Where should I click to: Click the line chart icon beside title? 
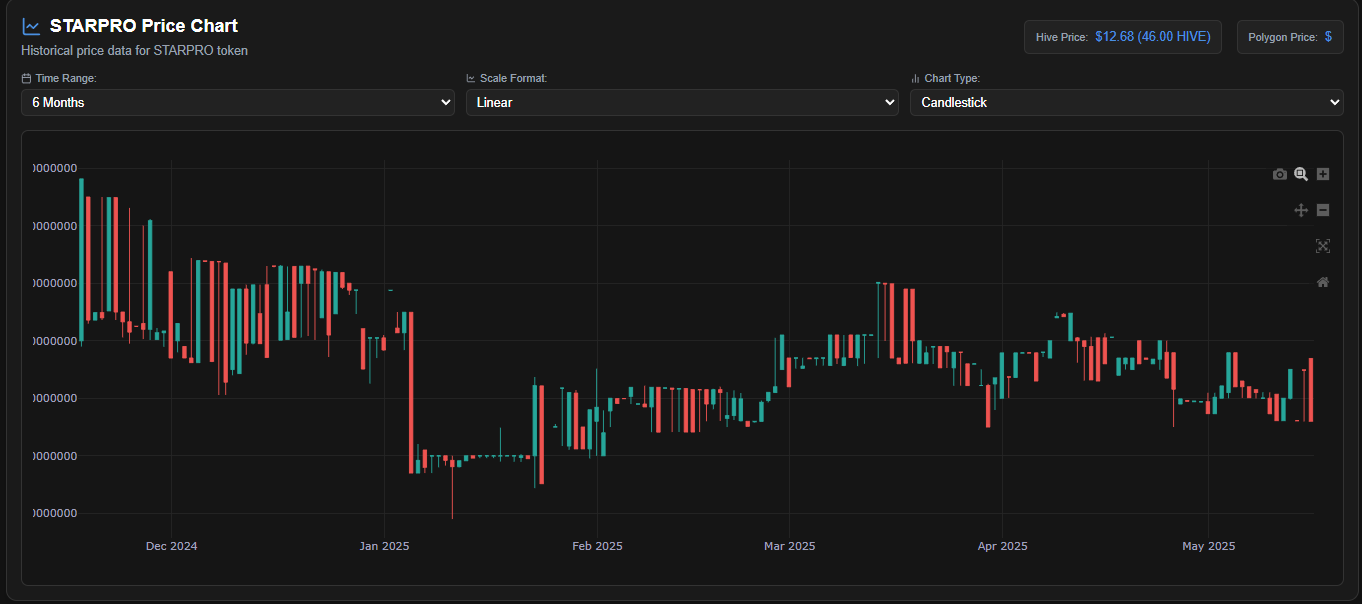pos(31,27)
